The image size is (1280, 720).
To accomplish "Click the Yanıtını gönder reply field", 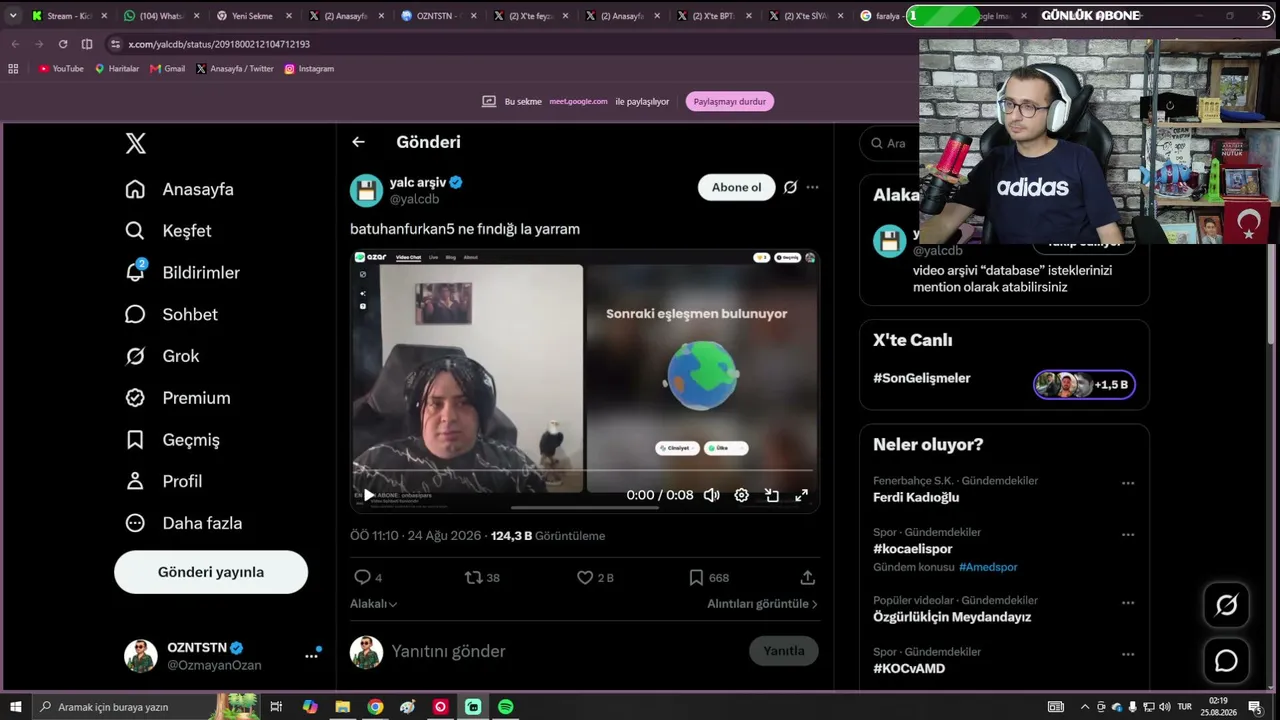I will 564,651.
